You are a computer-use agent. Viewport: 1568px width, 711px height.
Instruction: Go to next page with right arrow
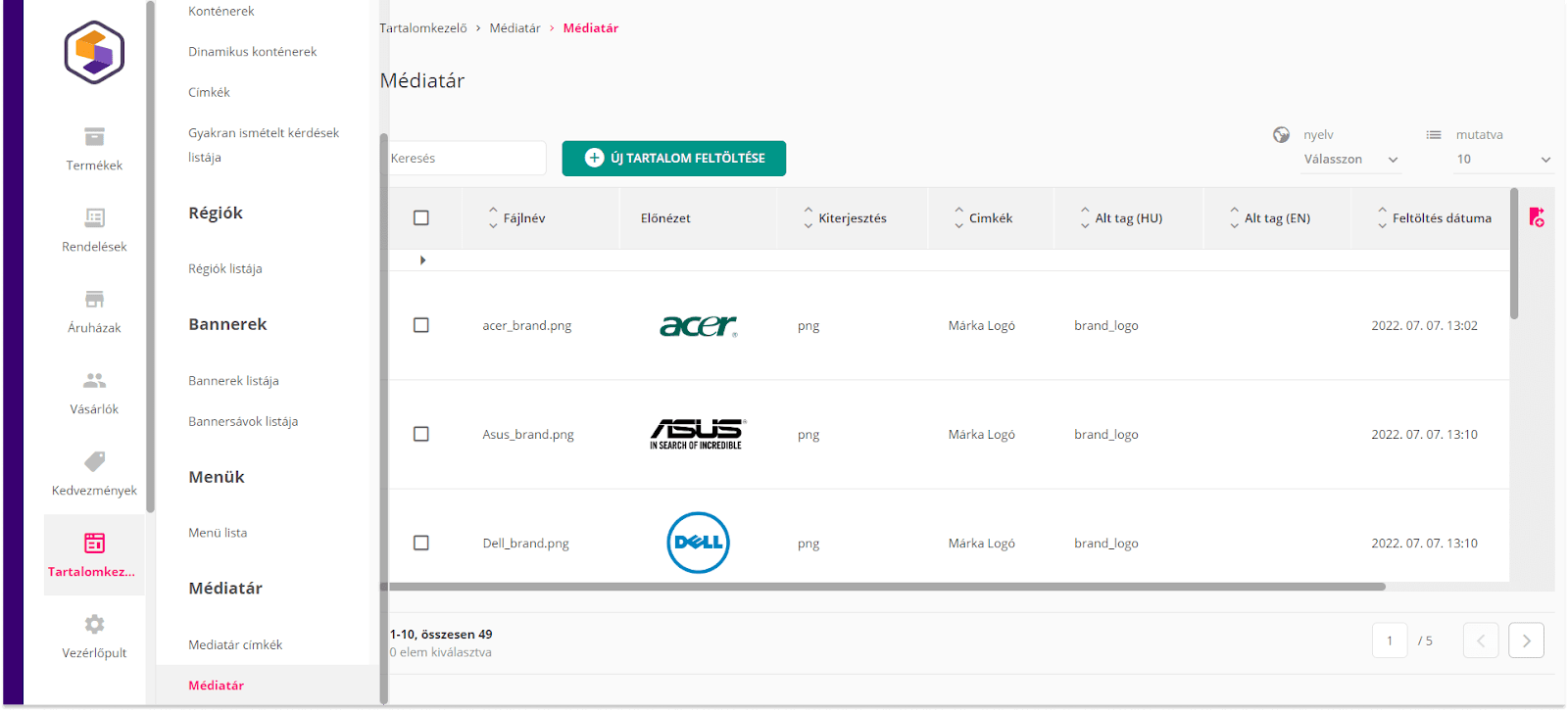pos(1526,640)
